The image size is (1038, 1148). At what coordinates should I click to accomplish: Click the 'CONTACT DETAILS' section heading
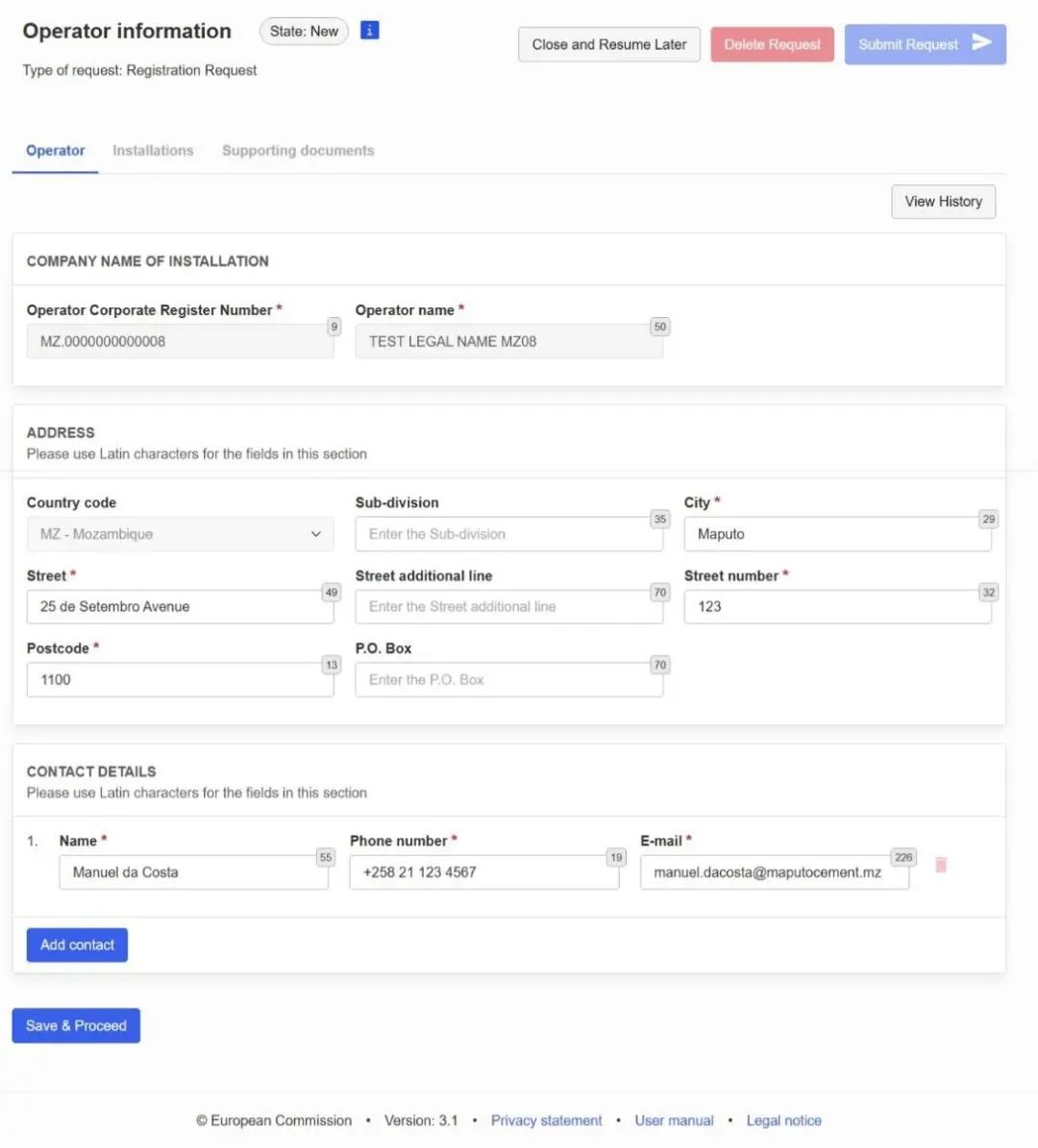point(91,771)
